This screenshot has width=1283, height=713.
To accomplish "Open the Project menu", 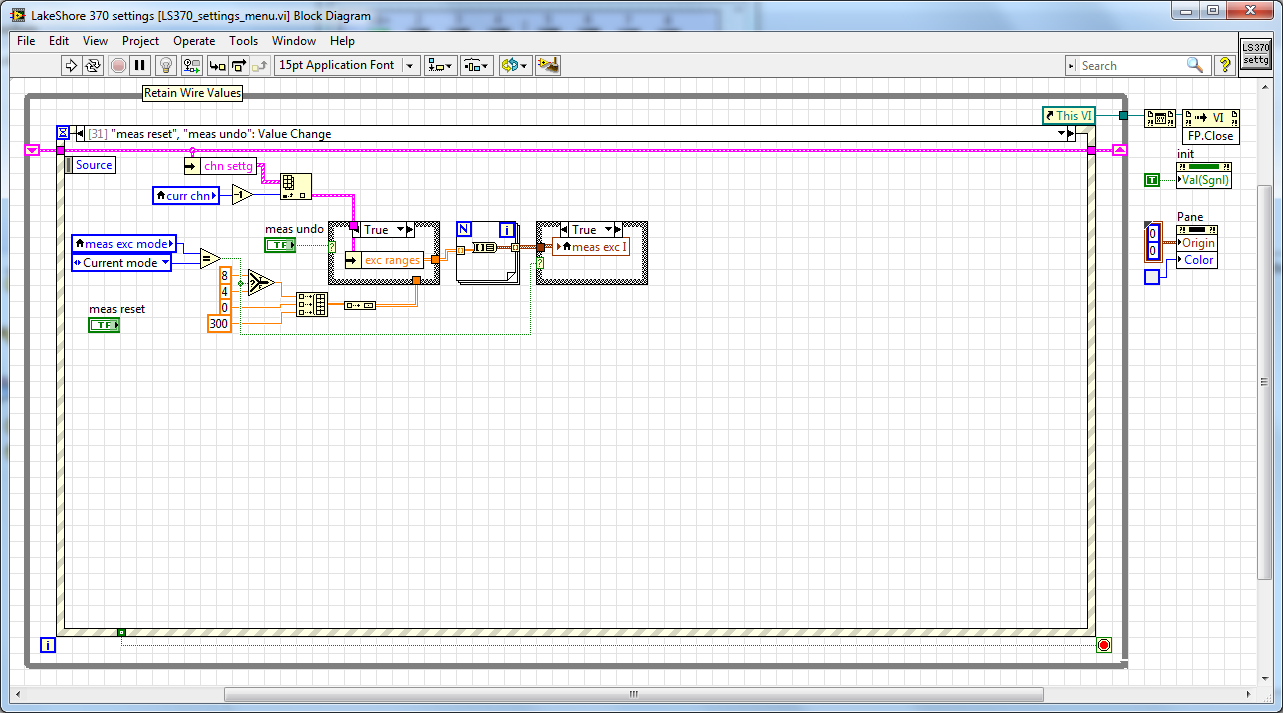I will pyautogui.click(x=141, y=41).
